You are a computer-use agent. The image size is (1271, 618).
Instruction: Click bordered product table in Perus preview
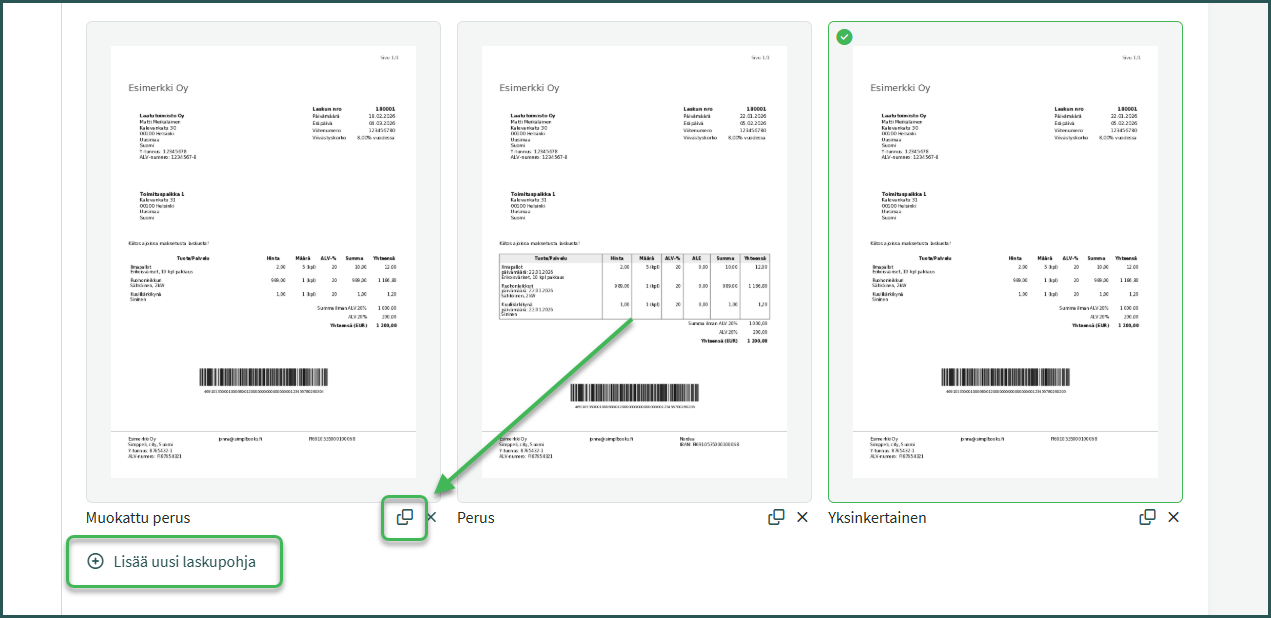coord(634,286)
